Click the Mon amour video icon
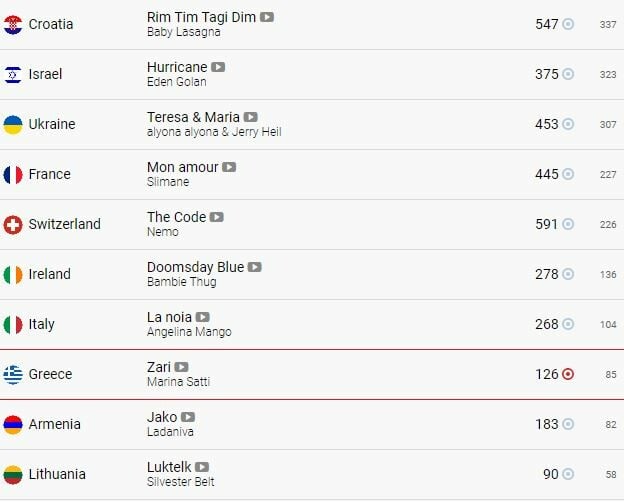The image size is (624, 502). [x=229, y=167]
